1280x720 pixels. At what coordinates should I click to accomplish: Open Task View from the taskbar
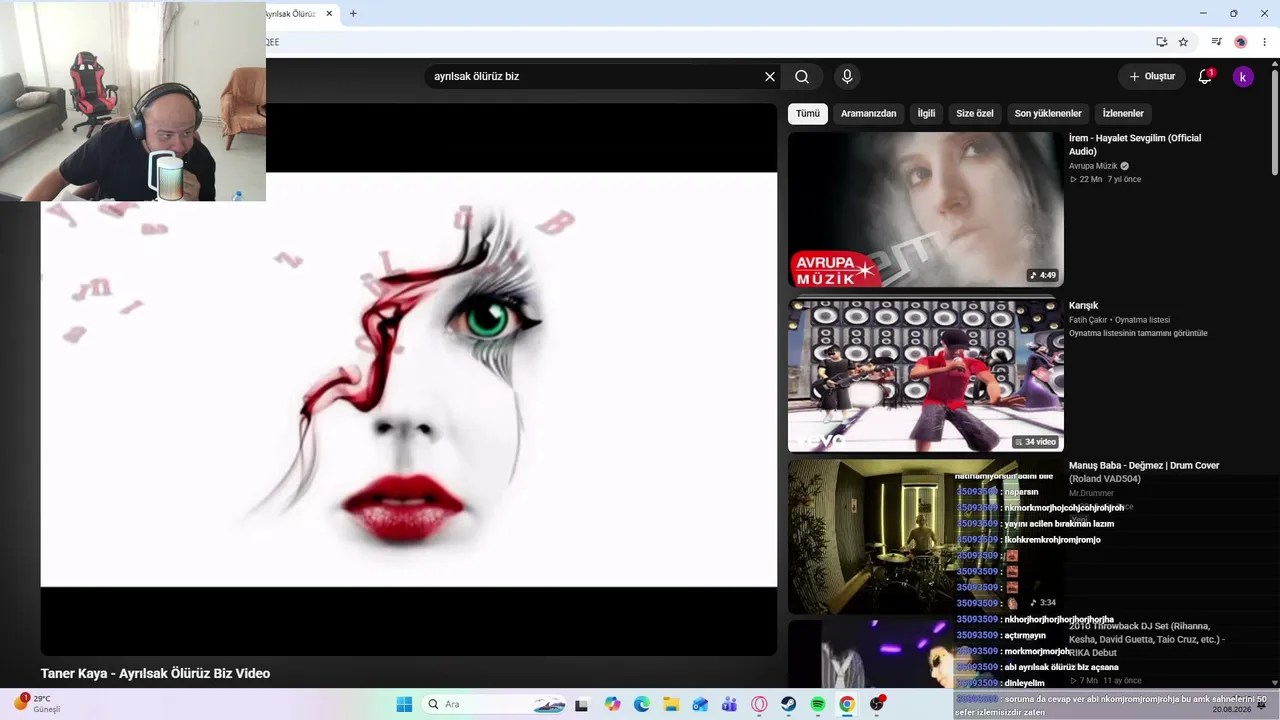point(581,704)
